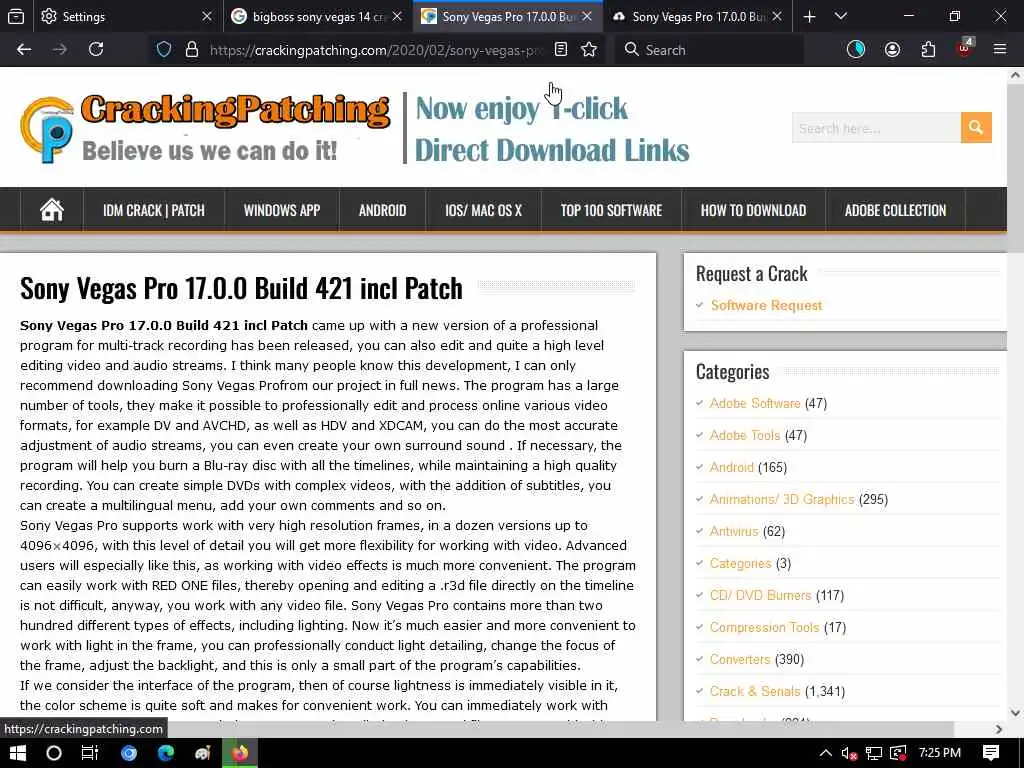
Task: Click the site padlock icon
Action: [x=191, y=50]
